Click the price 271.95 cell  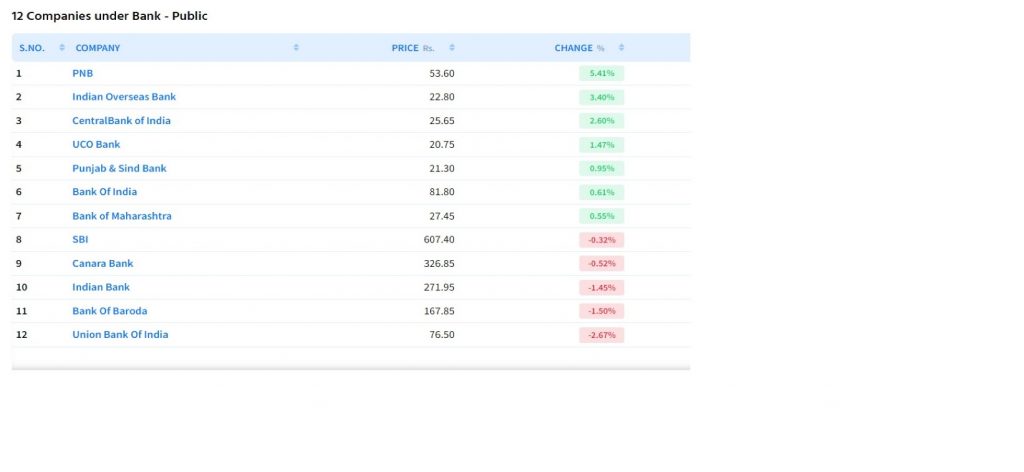click(439, 287)
